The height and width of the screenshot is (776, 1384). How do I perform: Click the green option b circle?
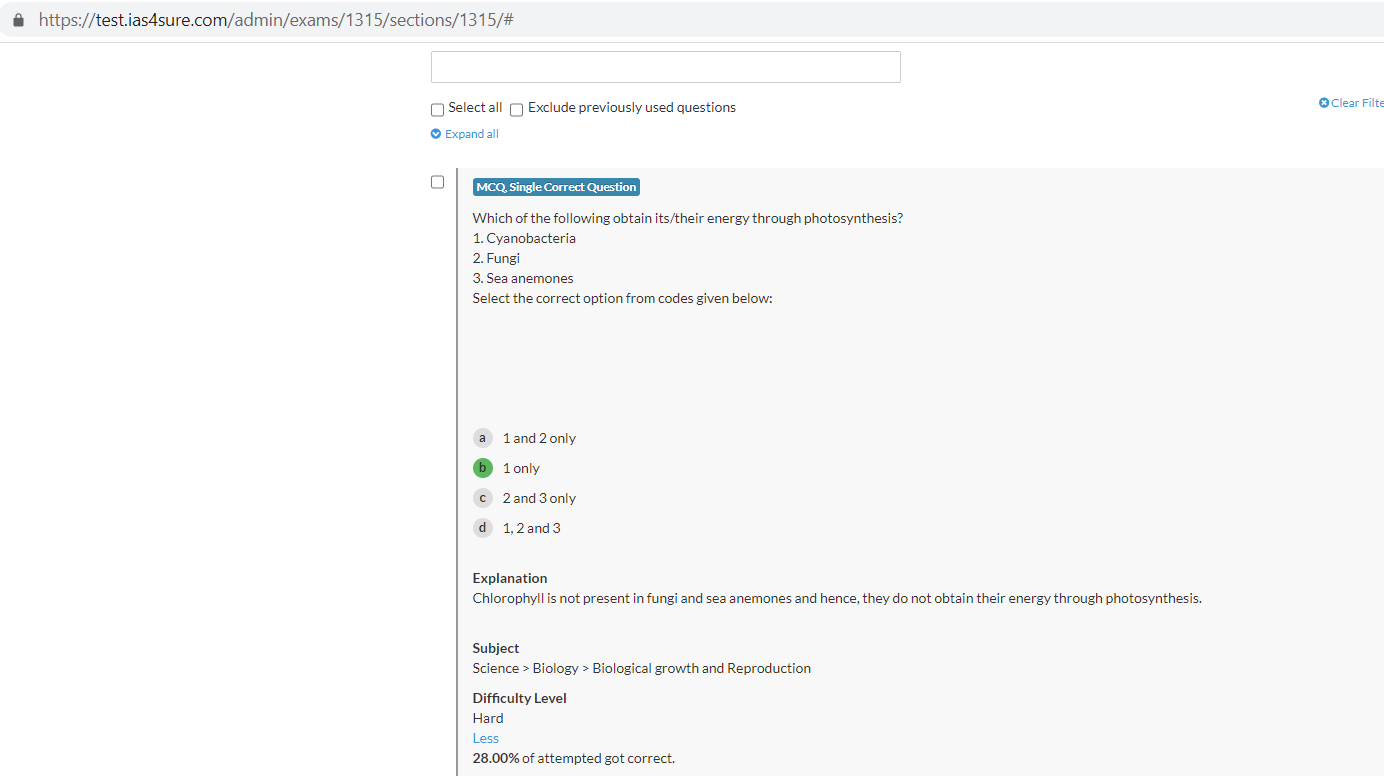483,468
